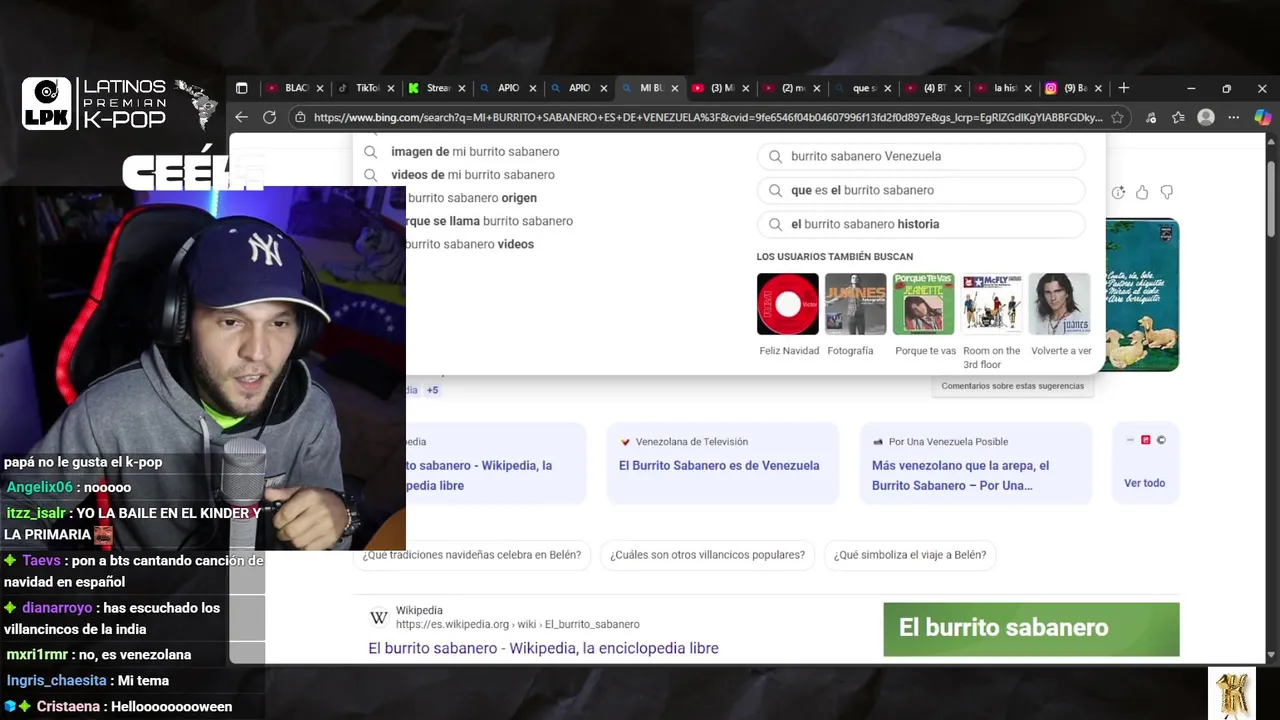Image resolution: width=1280 pixels, height=720 pixels.
Task: Open a new browser tab
Action: pos(1124,88)
